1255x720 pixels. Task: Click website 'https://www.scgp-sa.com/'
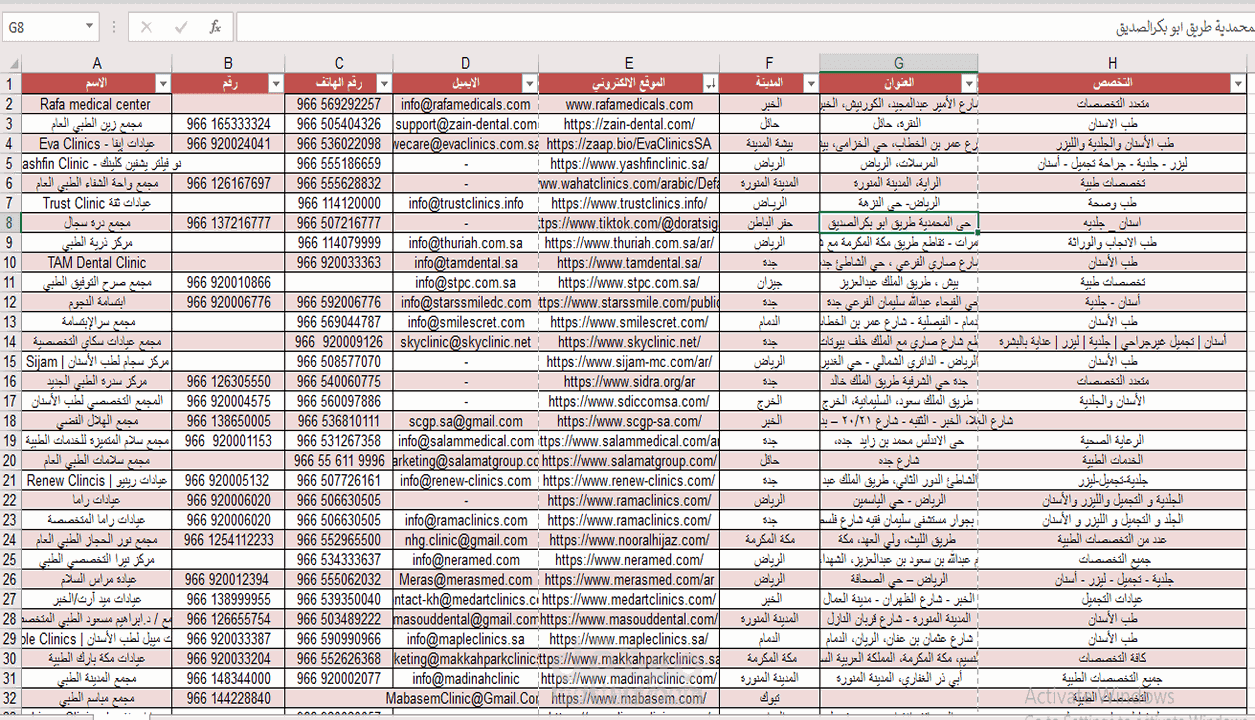coord(629,421)
